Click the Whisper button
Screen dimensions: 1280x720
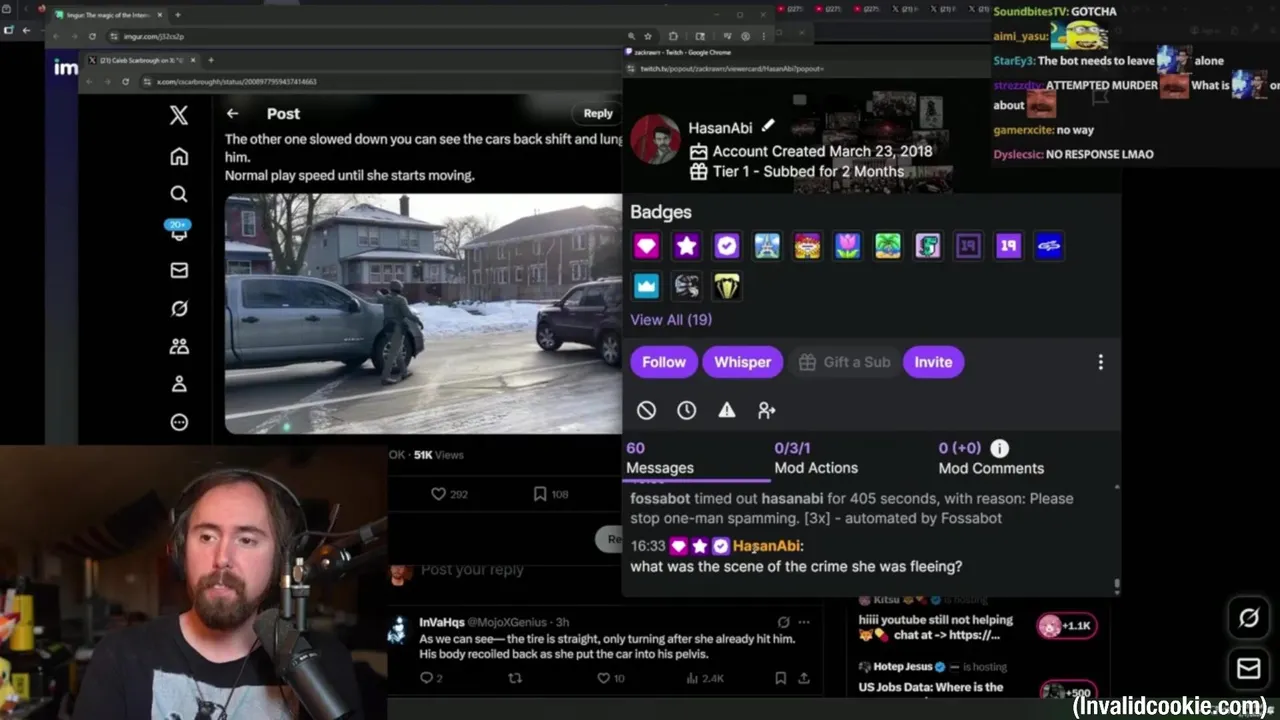click(x=742, y=362)
